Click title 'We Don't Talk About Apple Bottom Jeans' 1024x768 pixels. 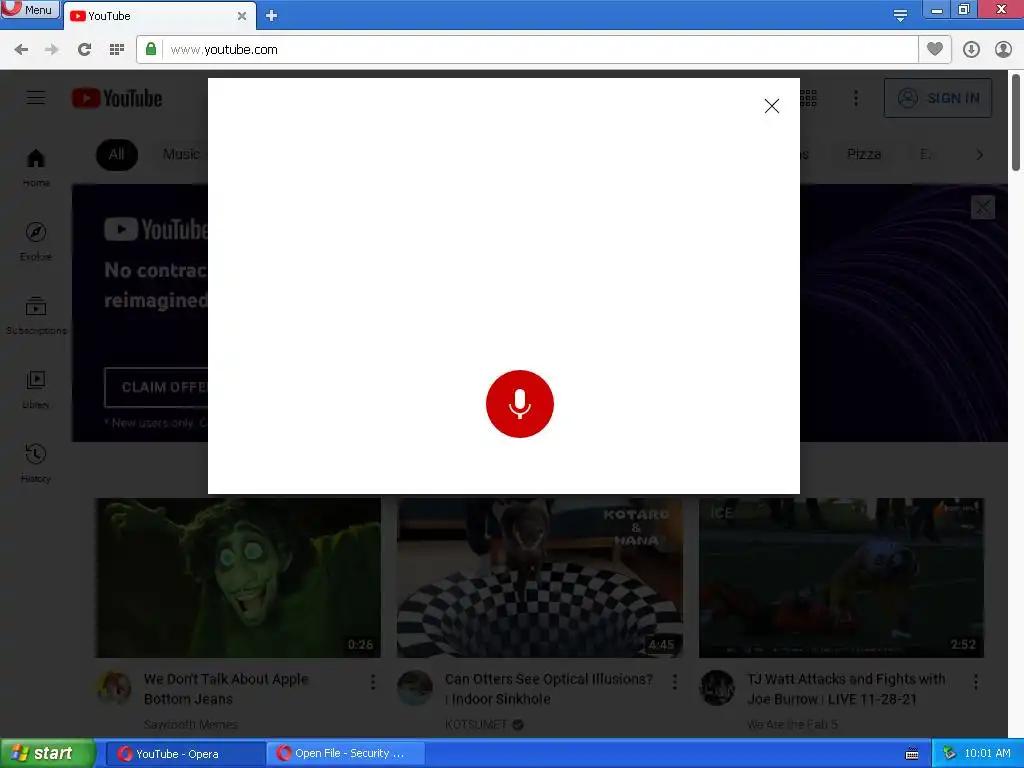pyautogui.click(x=226, y=688)
